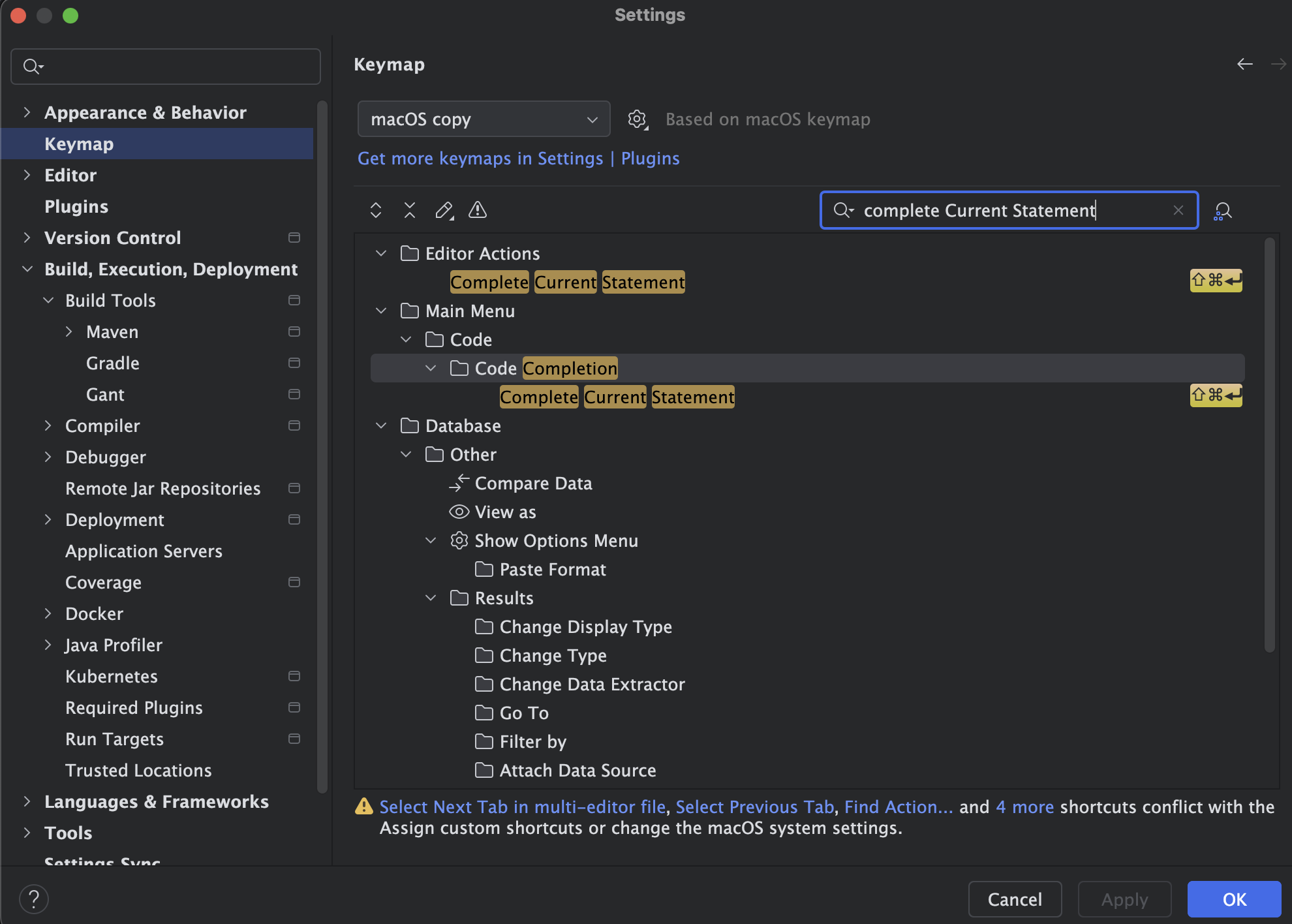Click the Edit Shortcut pencil icon
Image resolution: width=1292 pixels, height=924 pixels.
click(444, 210)
